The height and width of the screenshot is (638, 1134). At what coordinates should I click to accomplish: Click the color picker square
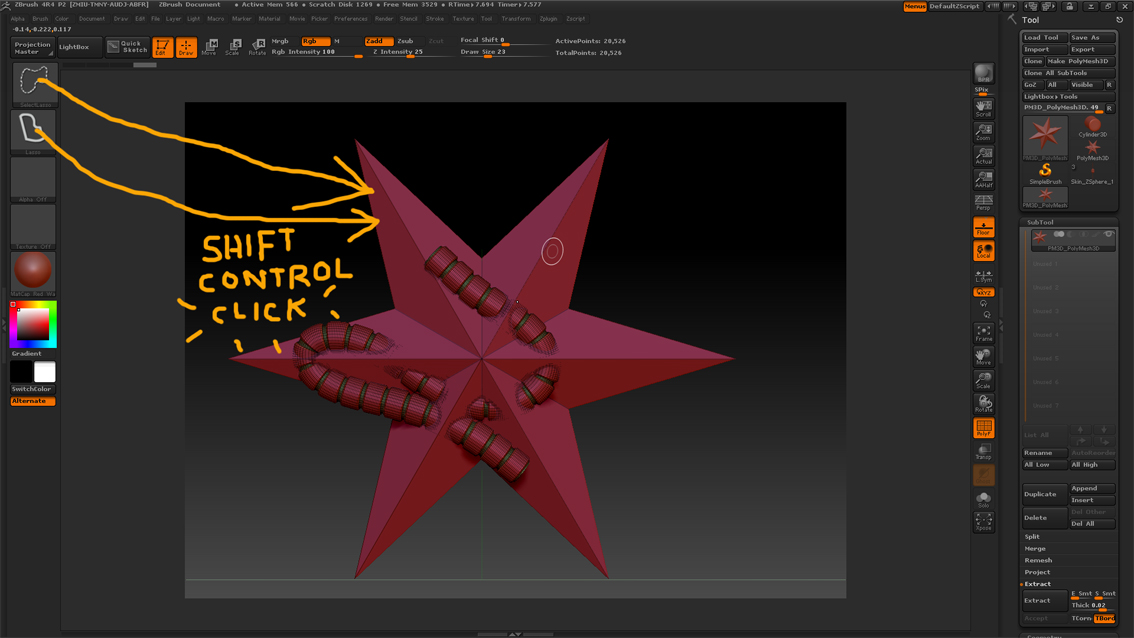(33, 324)
